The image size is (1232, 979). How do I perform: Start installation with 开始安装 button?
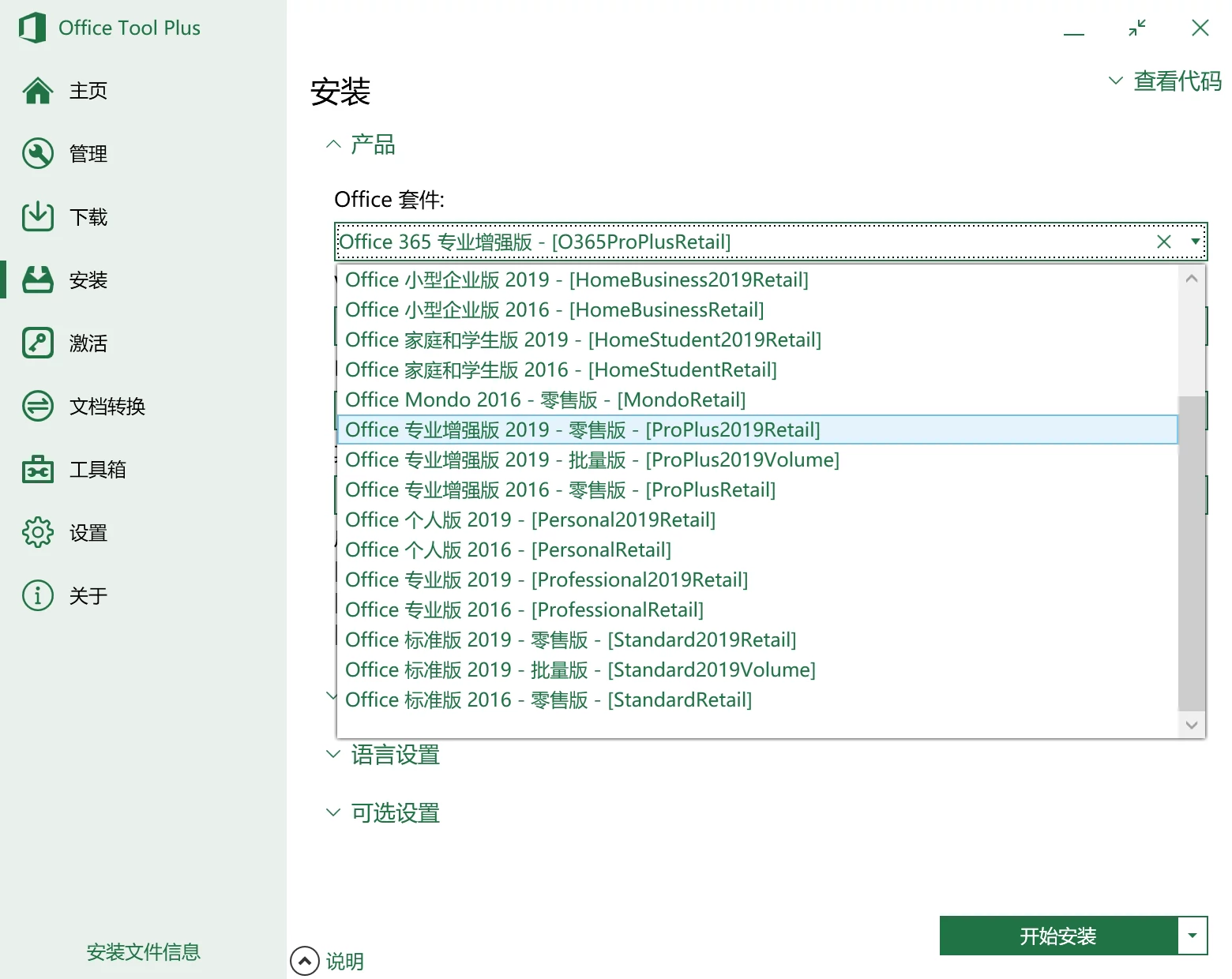click(x=1058, y=936)
